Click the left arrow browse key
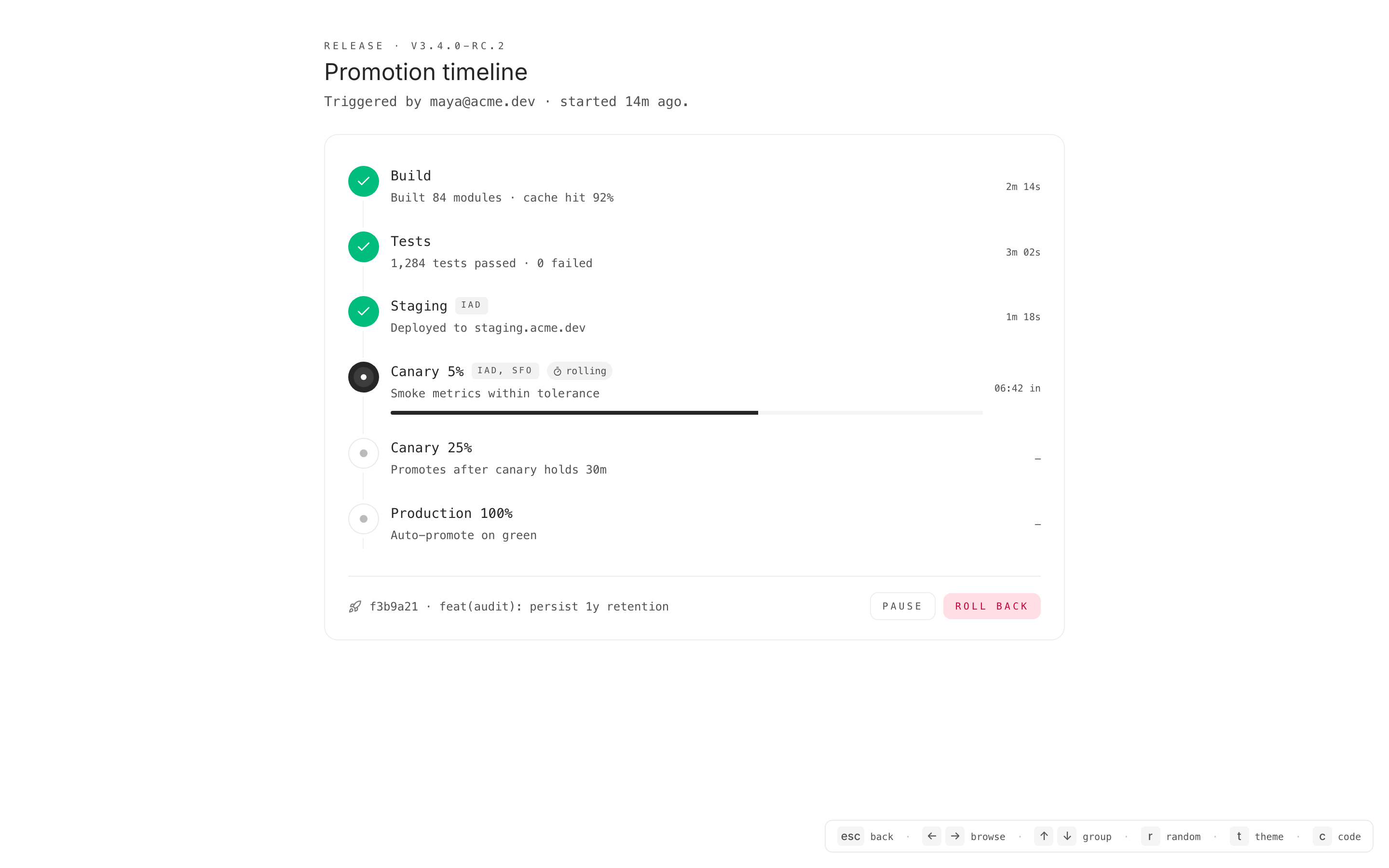This screenshot has width=1389, height=868. tap(932, 837)
